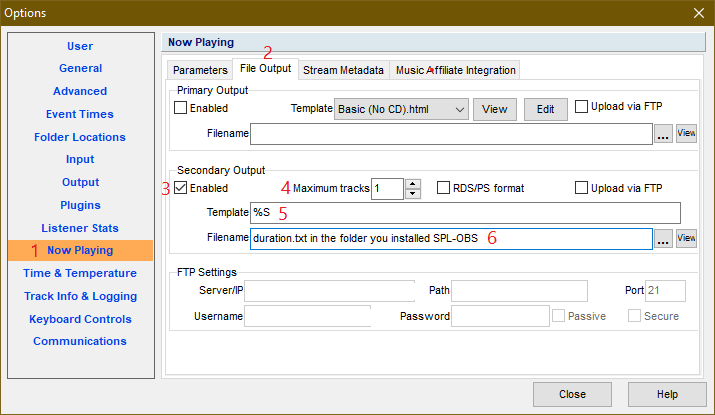Uncheck the Secondary Output Enabled checkbox
Screen dimensions: 715x415
tap(181, 188)
